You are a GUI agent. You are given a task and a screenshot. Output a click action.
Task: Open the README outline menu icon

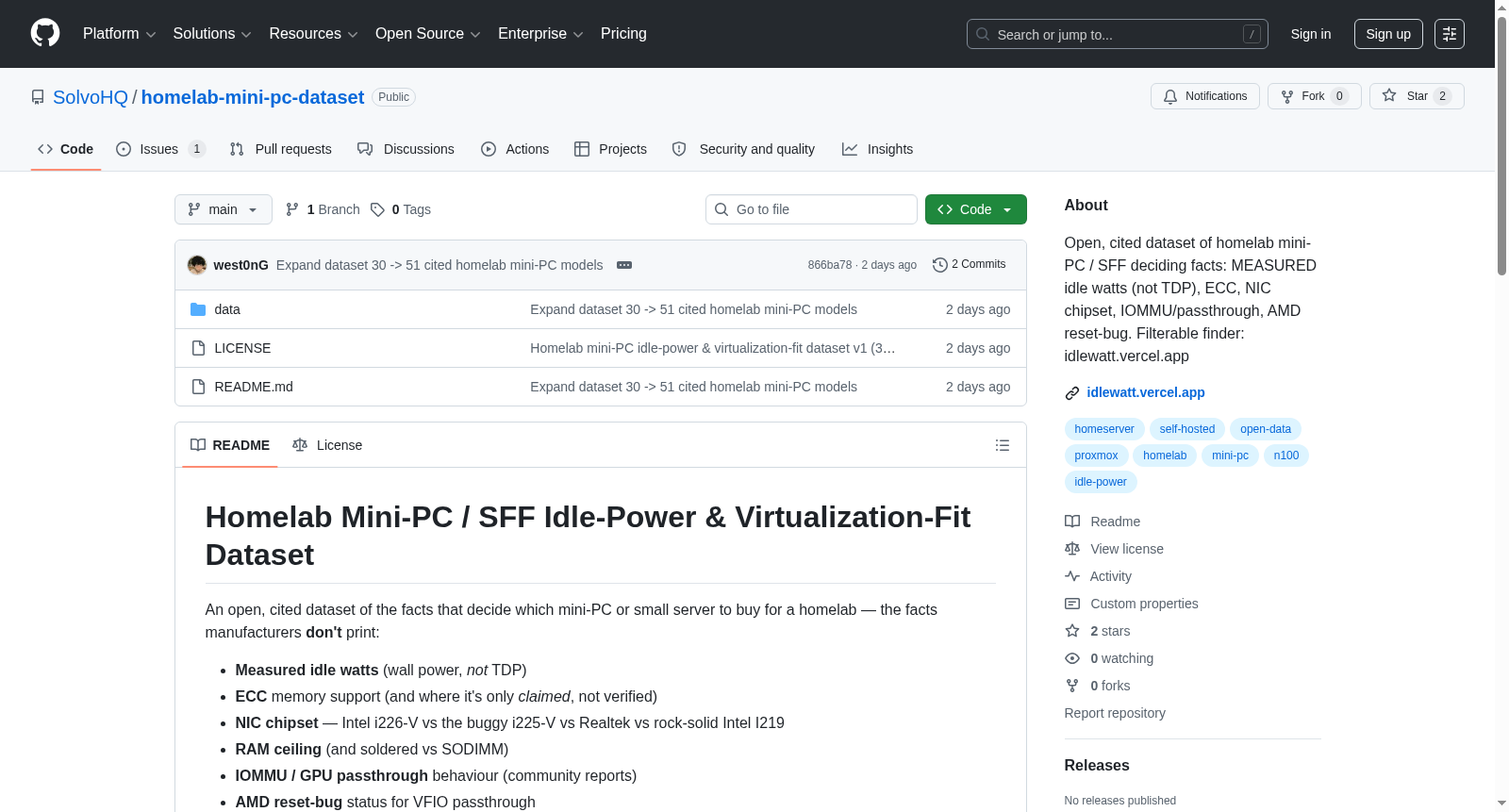tap(1003, 445)
